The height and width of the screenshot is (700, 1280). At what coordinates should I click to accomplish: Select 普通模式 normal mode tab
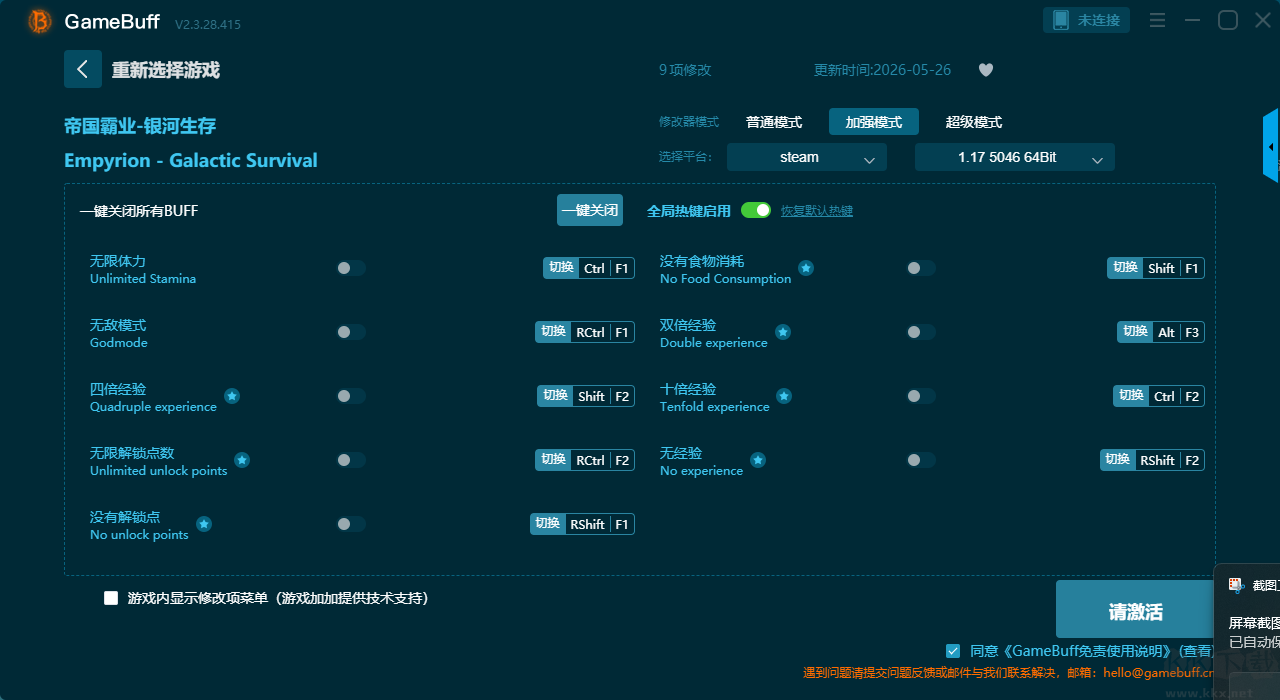(774, 122)
